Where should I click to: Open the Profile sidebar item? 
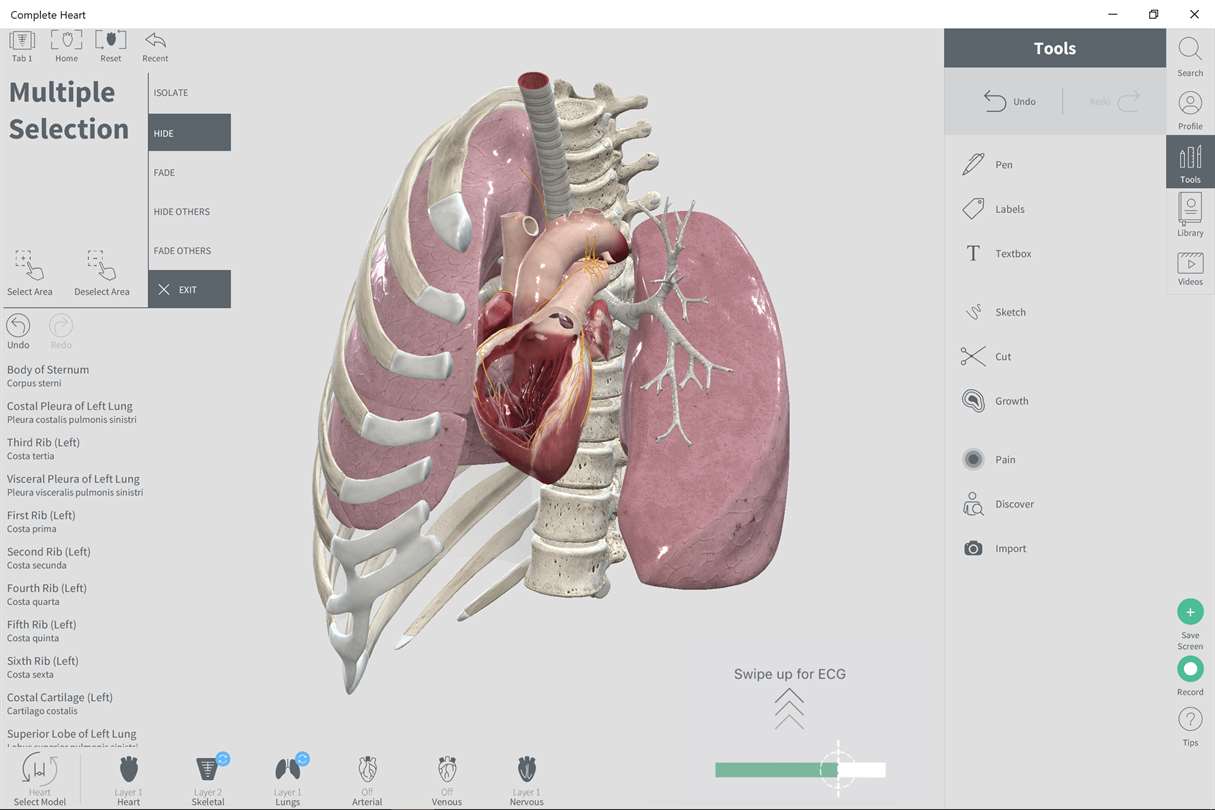1190,109
